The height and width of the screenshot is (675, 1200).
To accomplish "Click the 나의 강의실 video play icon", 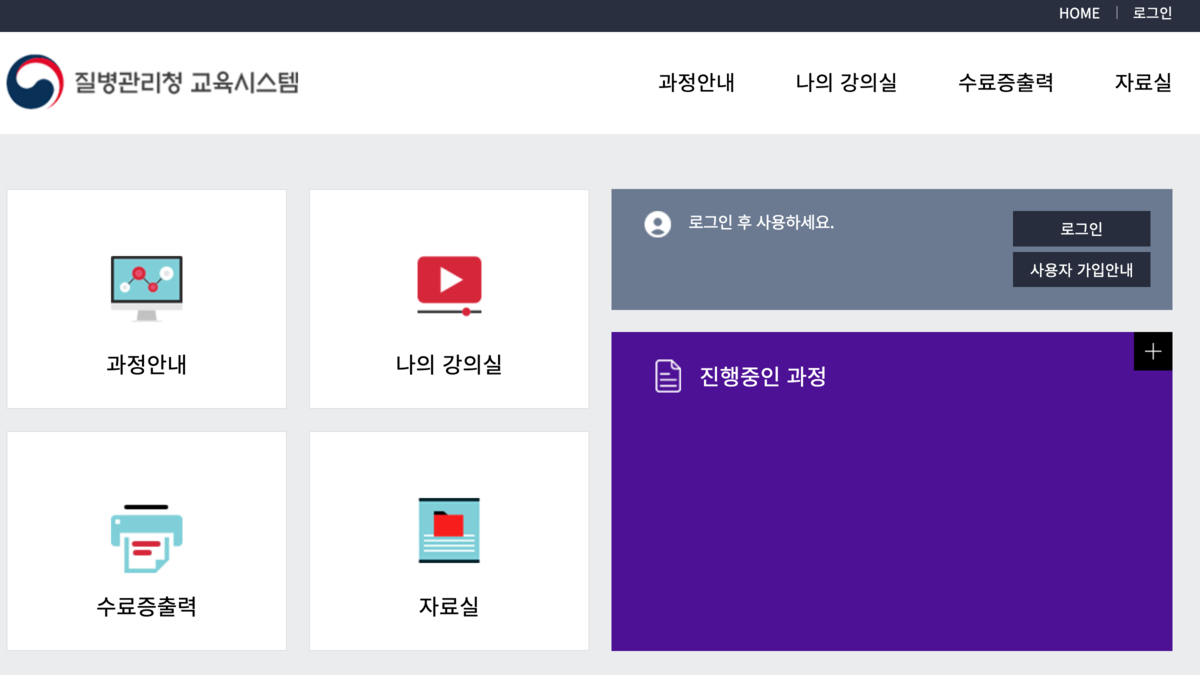I will pos(449,284).
